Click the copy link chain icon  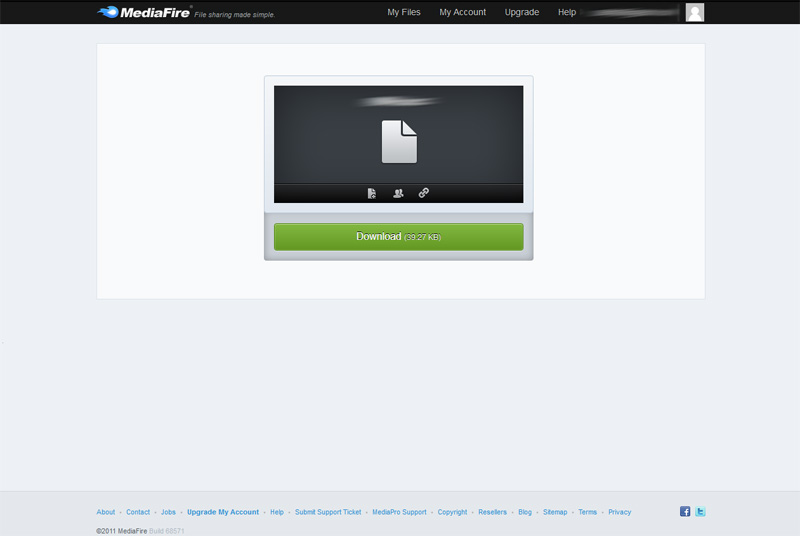(424, 193)
